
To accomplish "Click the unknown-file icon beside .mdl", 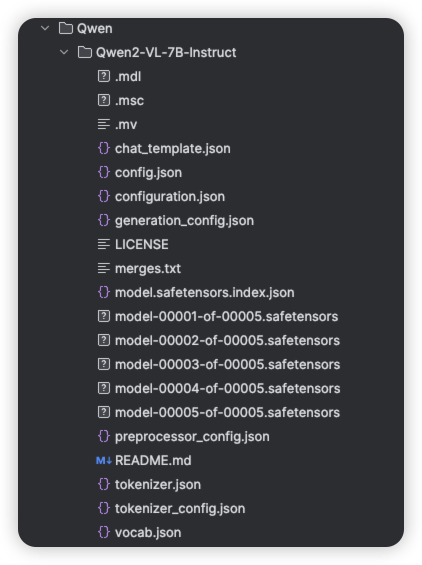I will (x=104, y=76).
